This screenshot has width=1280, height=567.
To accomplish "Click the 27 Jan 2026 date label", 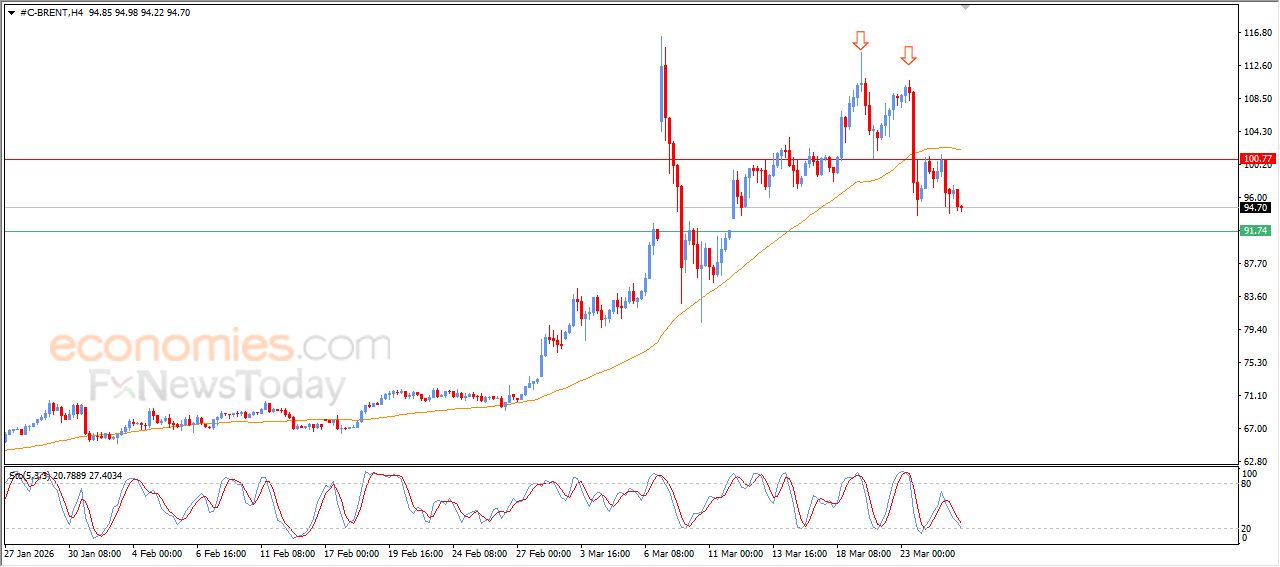I will [x=30, y=552].
